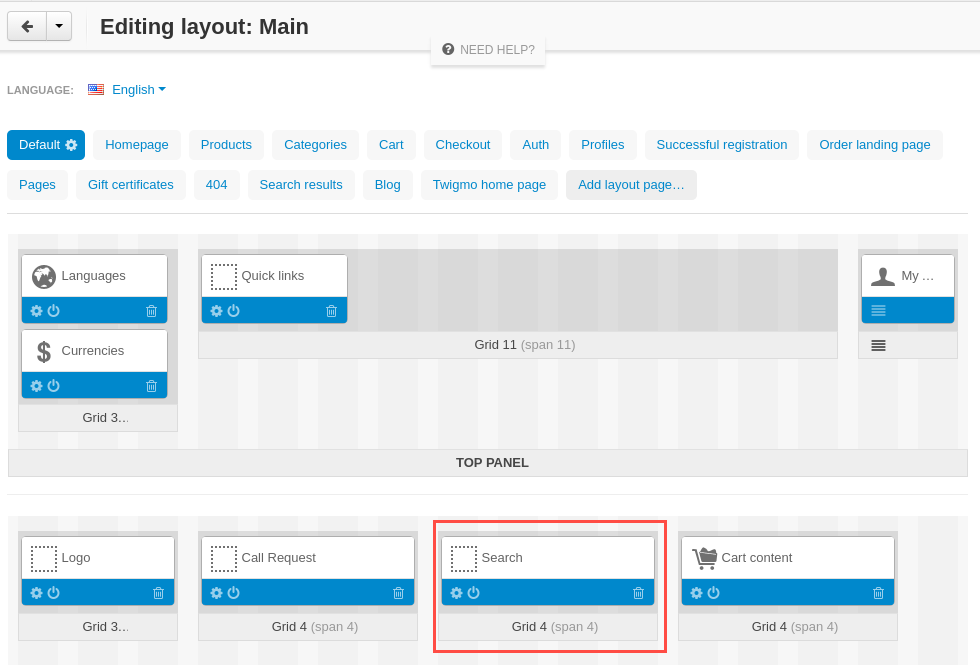Click trash icon on Cart content block

coord(878,592)
